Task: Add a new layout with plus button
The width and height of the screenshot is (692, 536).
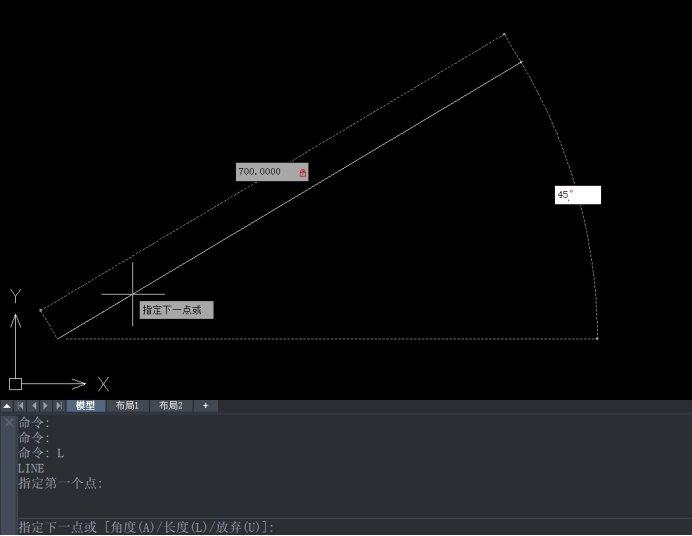Action: click(x=205, y=406)
